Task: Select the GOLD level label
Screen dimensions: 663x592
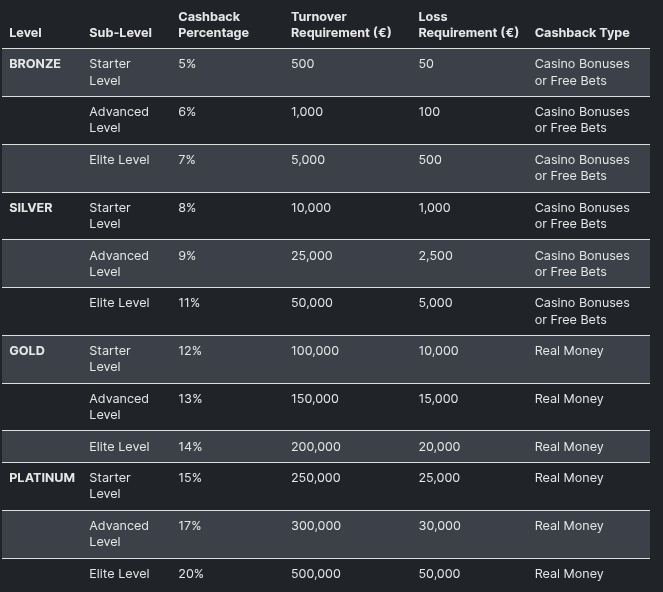Action: click(x=27, y=351)
